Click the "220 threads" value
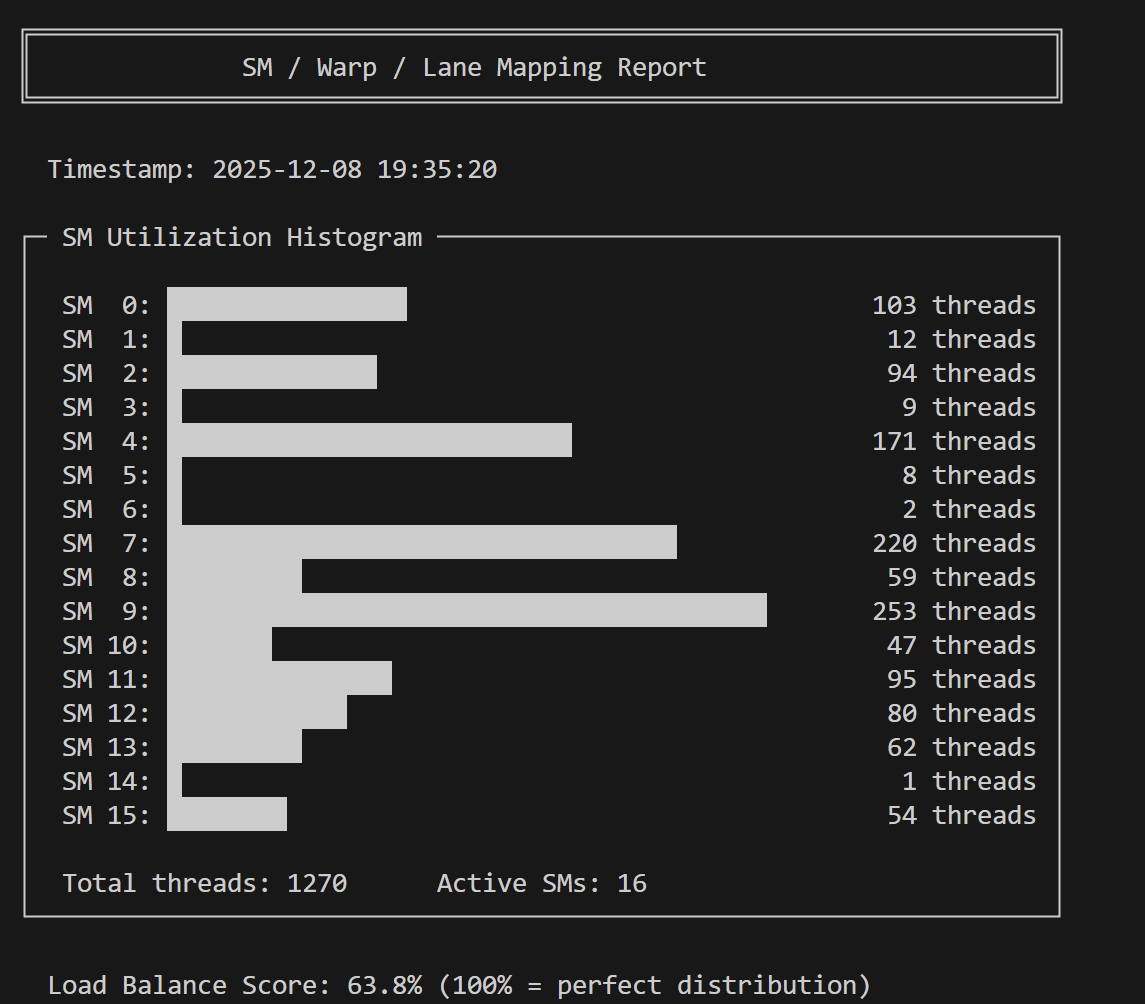This screenshot has width=1145, height=1004. pyautogui.click(x=953, y=543)
